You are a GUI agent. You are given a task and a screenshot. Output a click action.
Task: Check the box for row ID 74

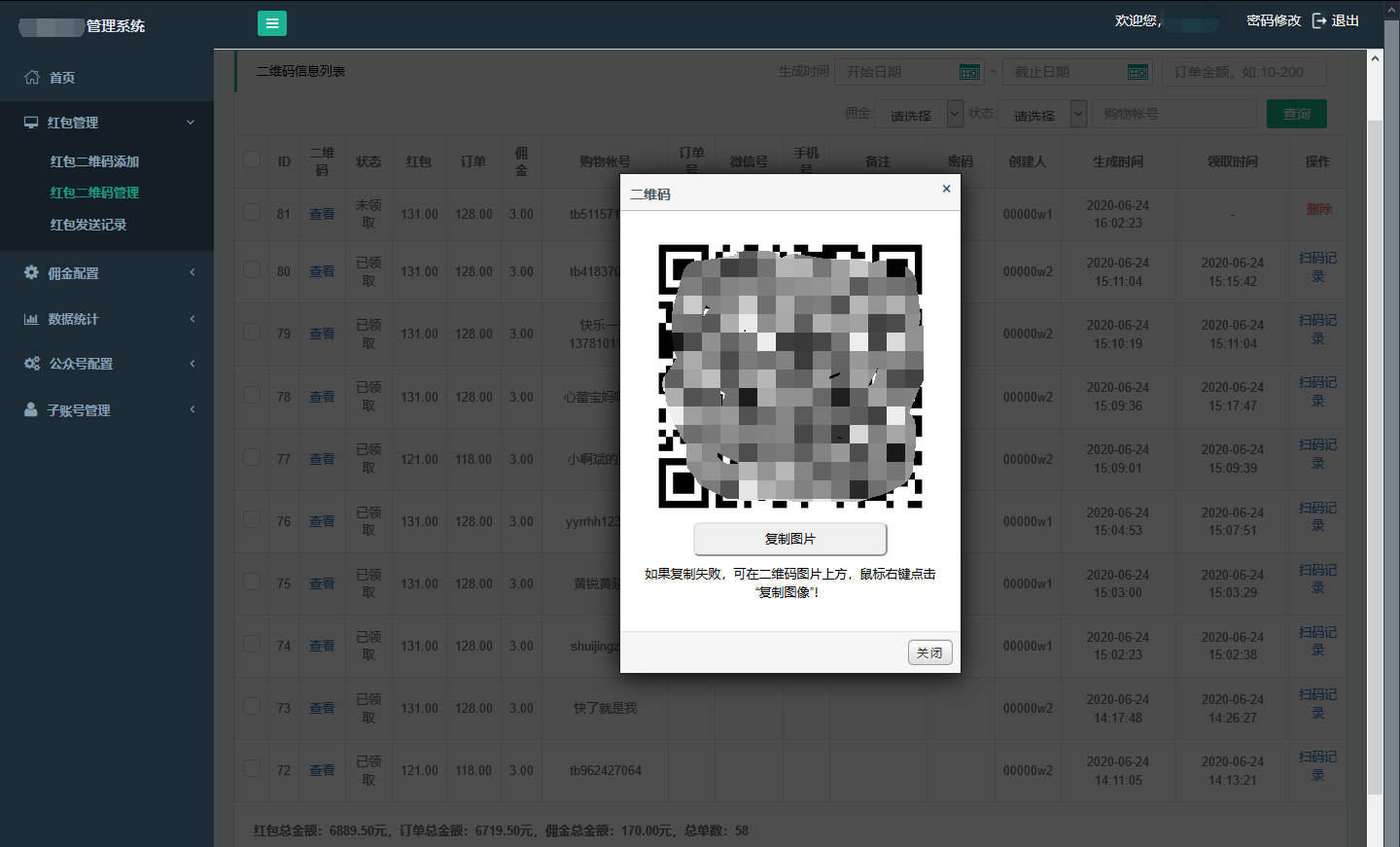252,644
